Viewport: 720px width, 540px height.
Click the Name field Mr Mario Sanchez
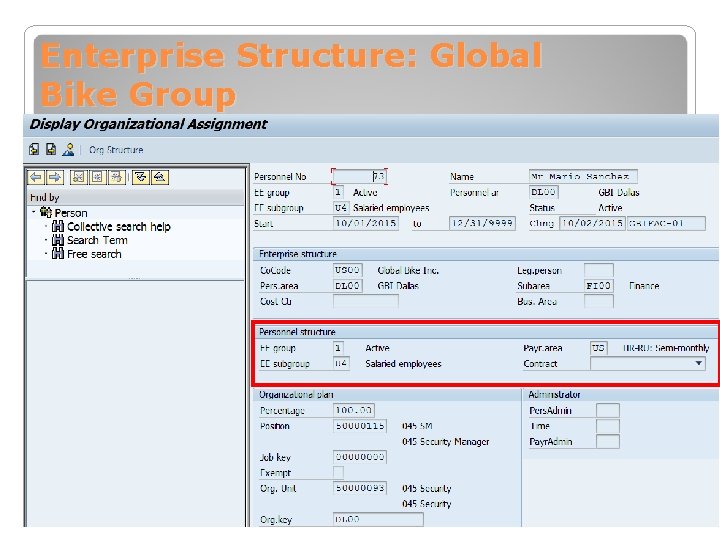point(583,176)
